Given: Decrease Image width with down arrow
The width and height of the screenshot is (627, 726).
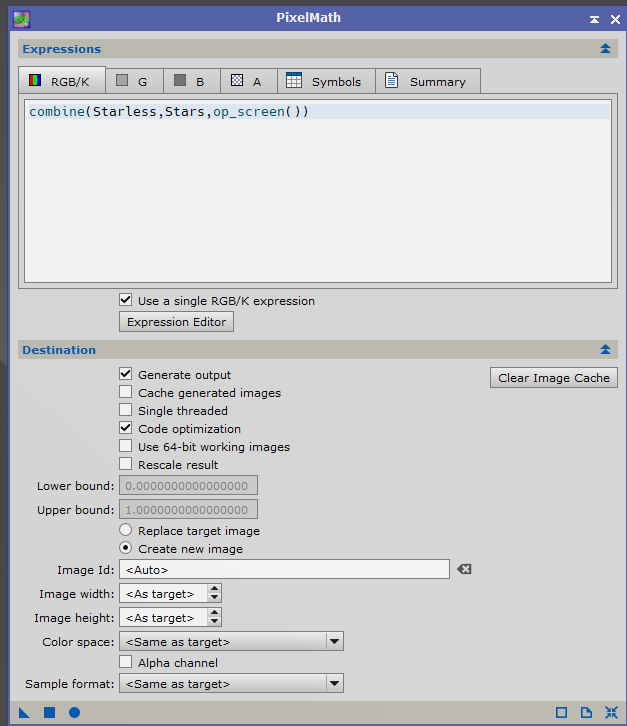Looking at the screenshot, I should [214, 598].
